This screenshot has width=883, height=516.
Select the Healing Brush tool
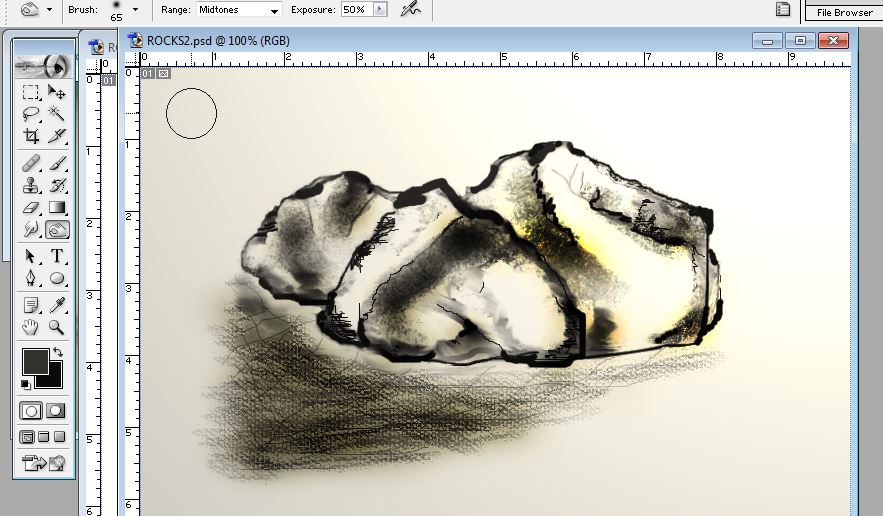31,162
